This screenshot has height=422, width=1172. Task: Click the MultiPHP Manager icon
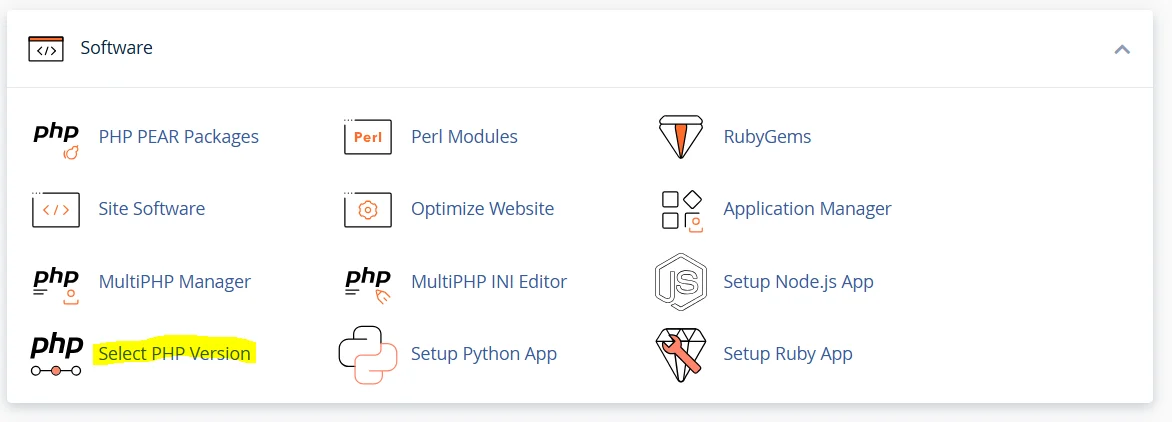pyautogui.click(x=56, y=286)
